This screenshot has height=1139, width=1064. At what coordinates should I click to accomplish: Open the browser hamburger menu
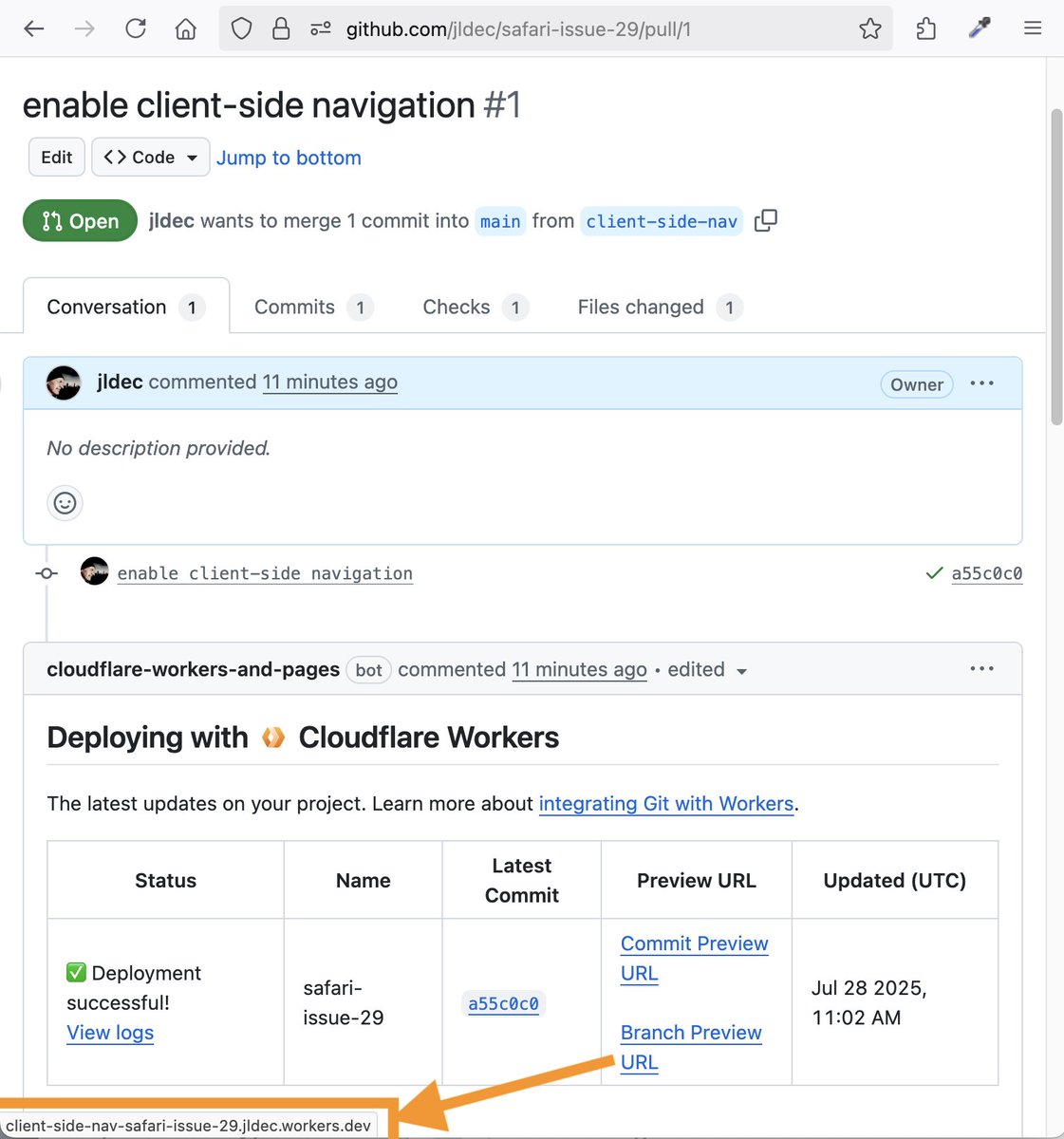pos(1033,28)
